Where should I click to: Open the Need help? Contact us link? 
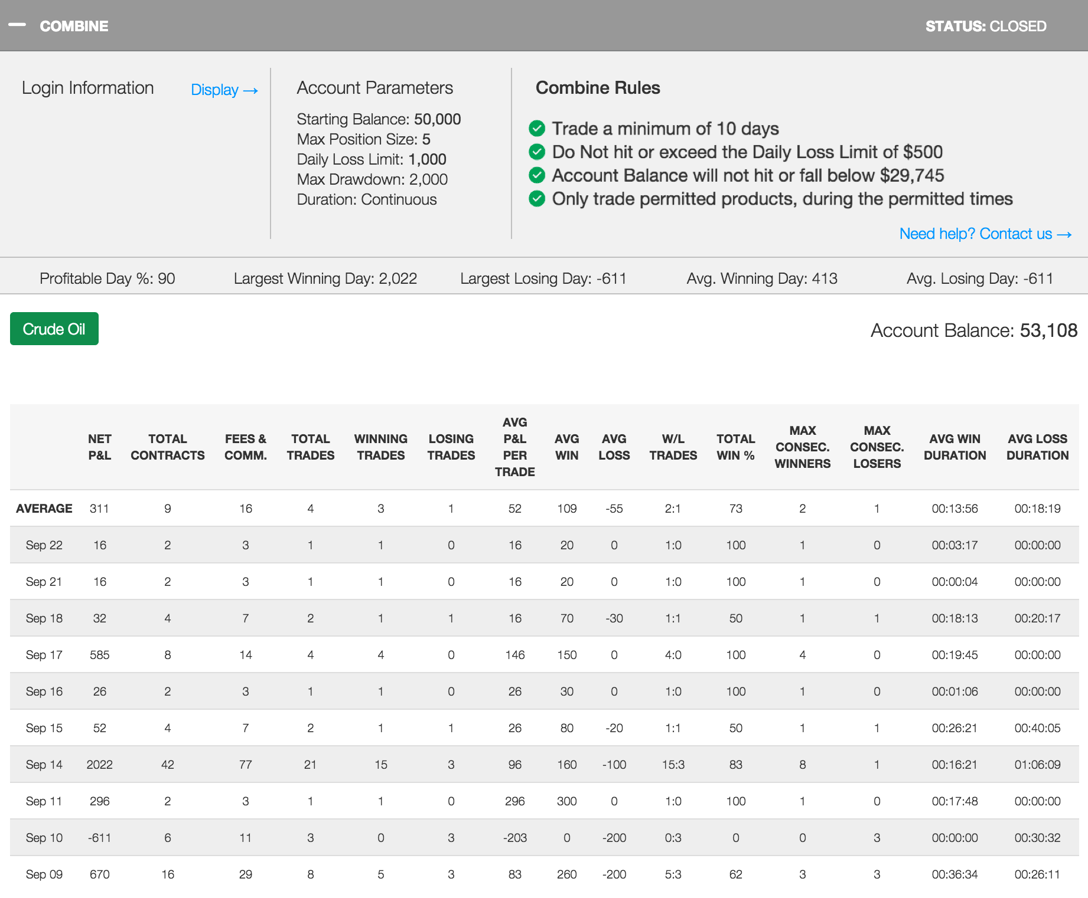pos(985,234)
